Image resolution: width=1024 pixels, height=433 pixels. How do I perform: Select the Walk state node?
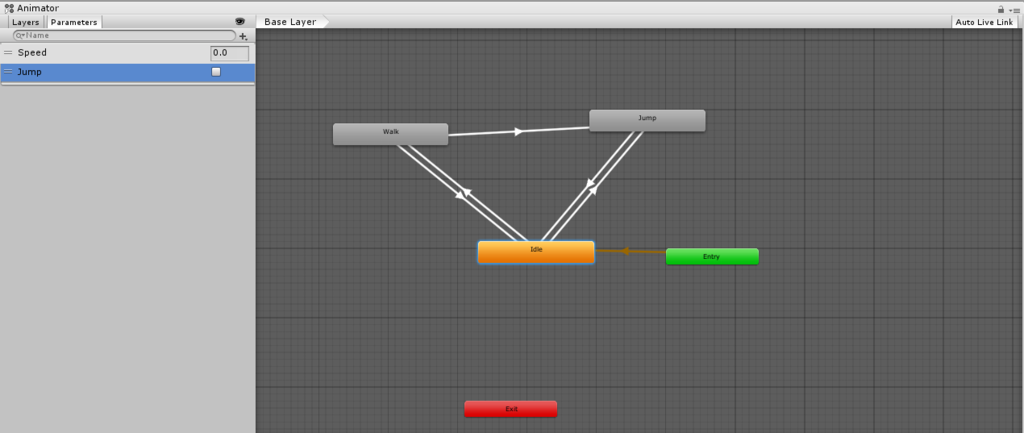391,134
